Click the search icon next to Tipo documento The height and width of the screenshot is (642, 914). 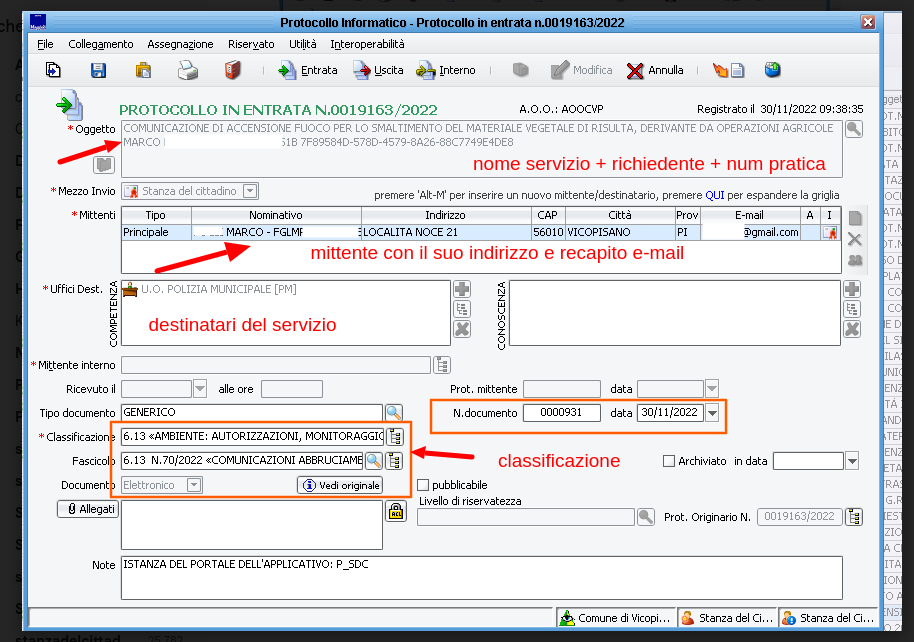pos(394,412)
